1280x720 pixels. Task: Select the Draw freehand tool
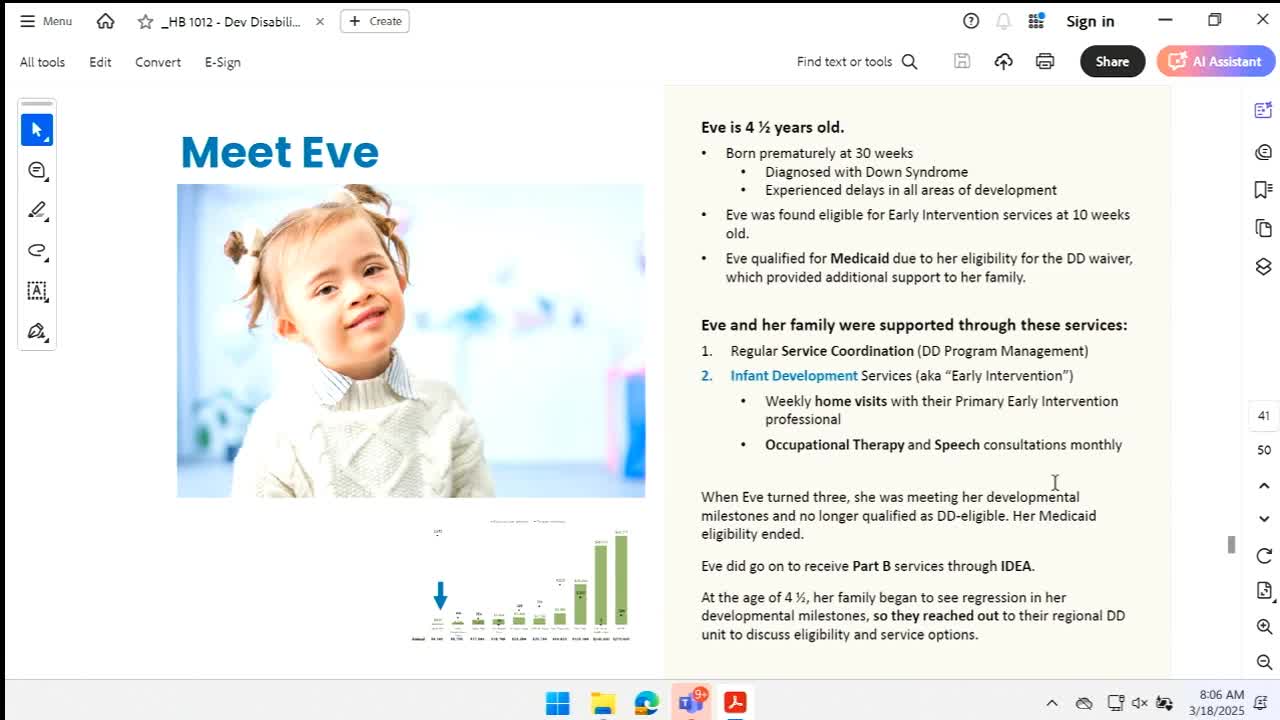coord(37,250)
